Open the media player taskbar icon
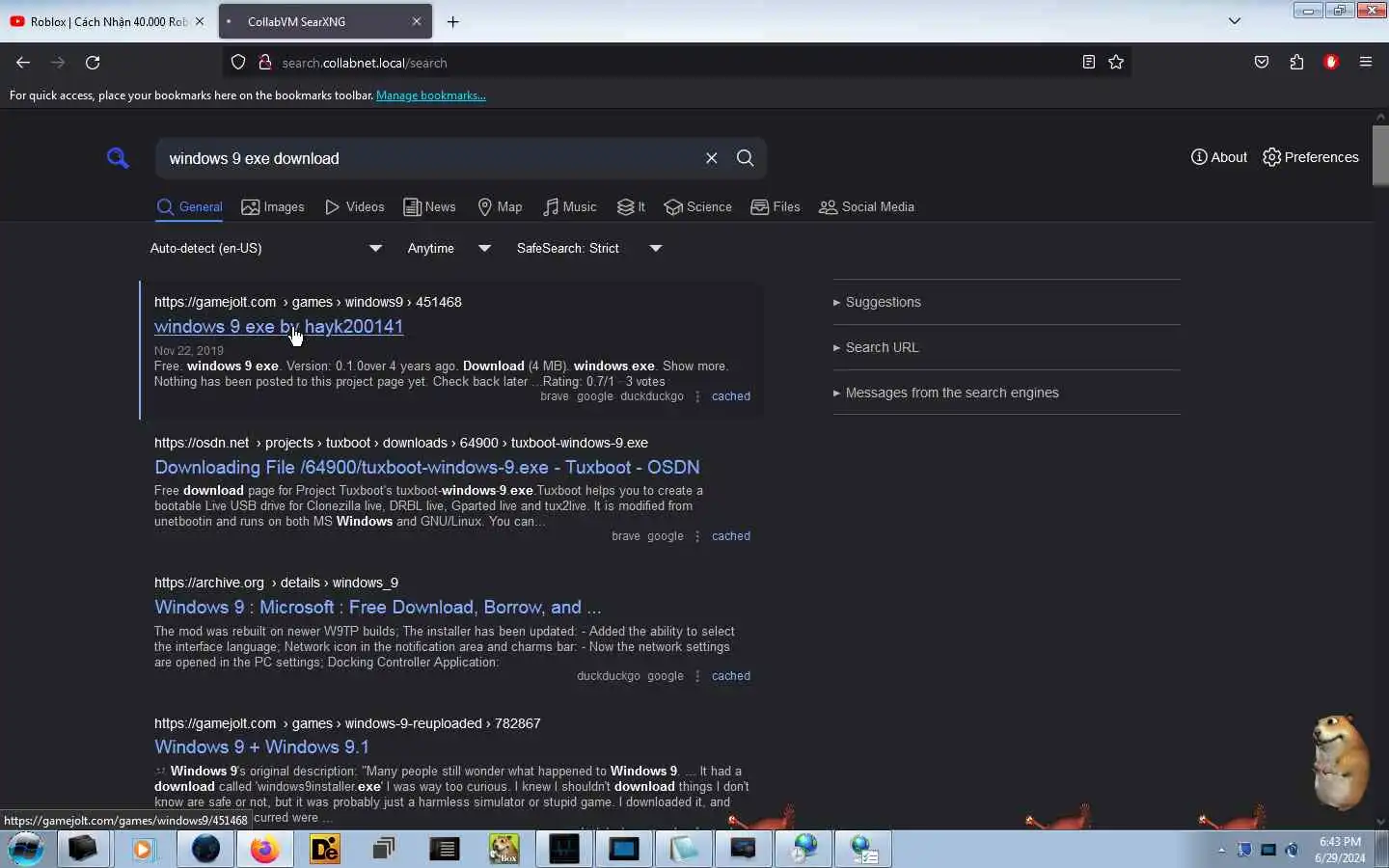 click(x=144, y=849)
